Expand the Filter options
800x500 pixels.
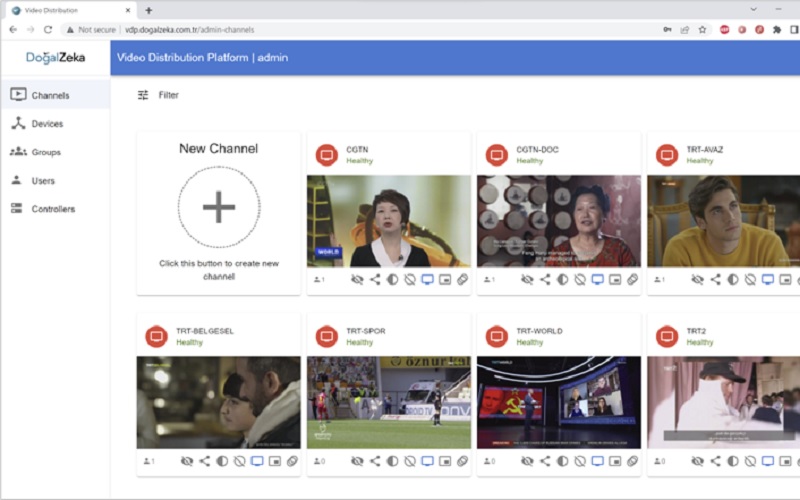158,95
